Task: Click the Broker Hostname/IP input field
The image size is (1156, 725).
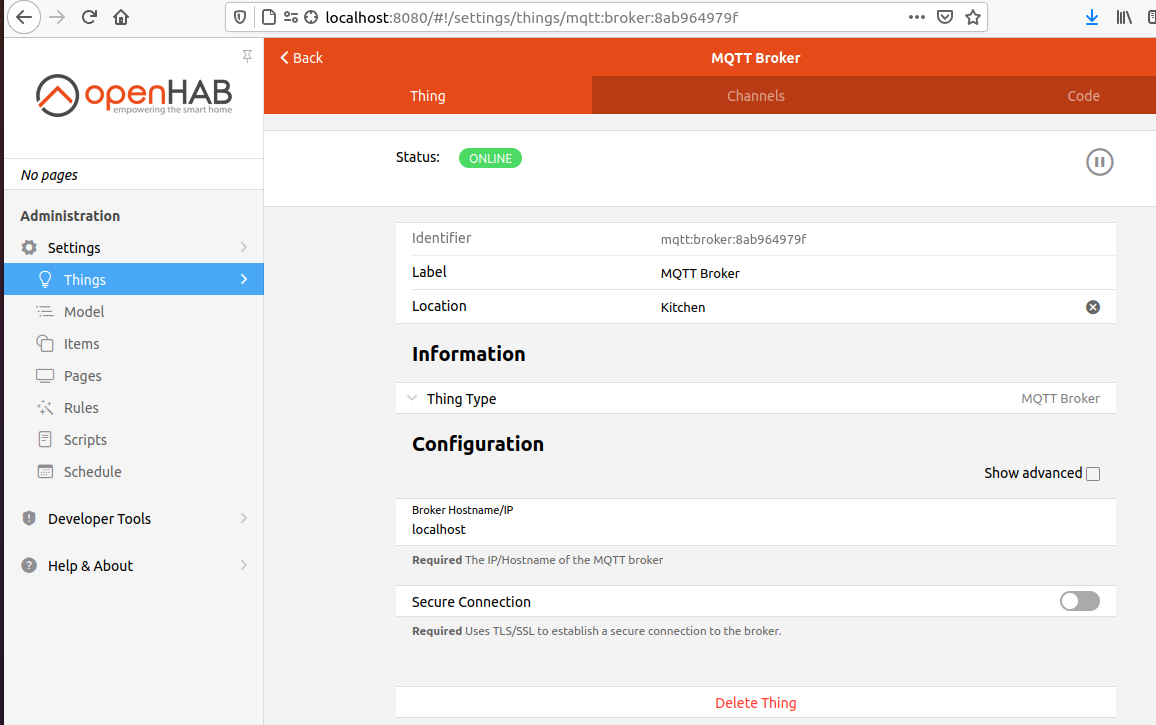Action: 755,529
